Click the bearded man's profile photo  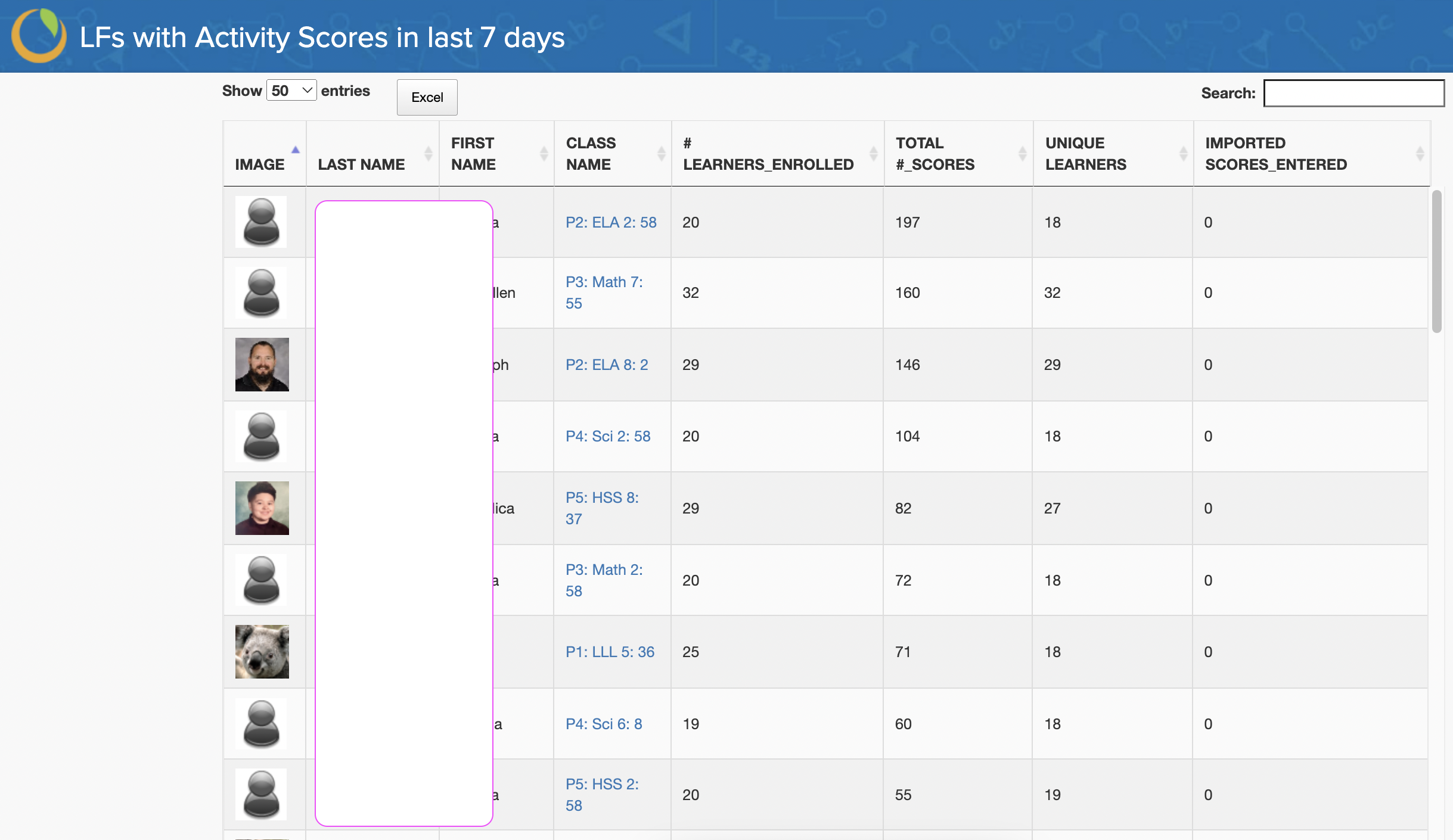click(262, 365)
